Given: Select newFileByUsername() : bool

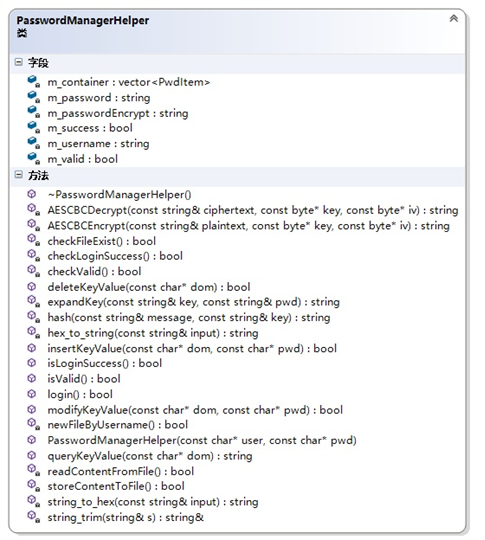Looking at the screenshot, I should (x=117, y=425).
